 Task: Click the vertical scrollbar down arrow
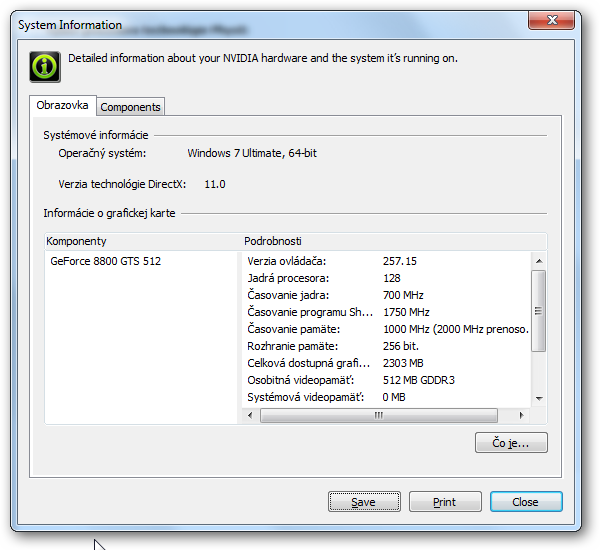pos(539,398)
